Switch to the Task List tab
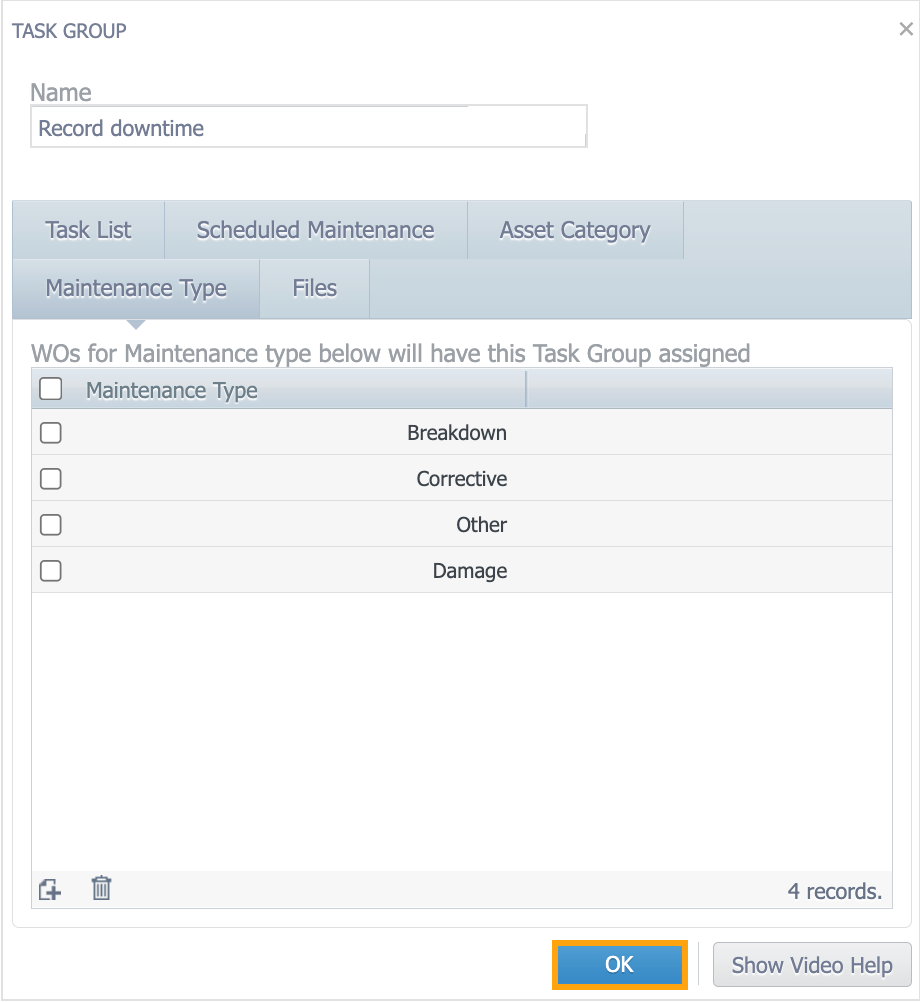 (88, 230)
